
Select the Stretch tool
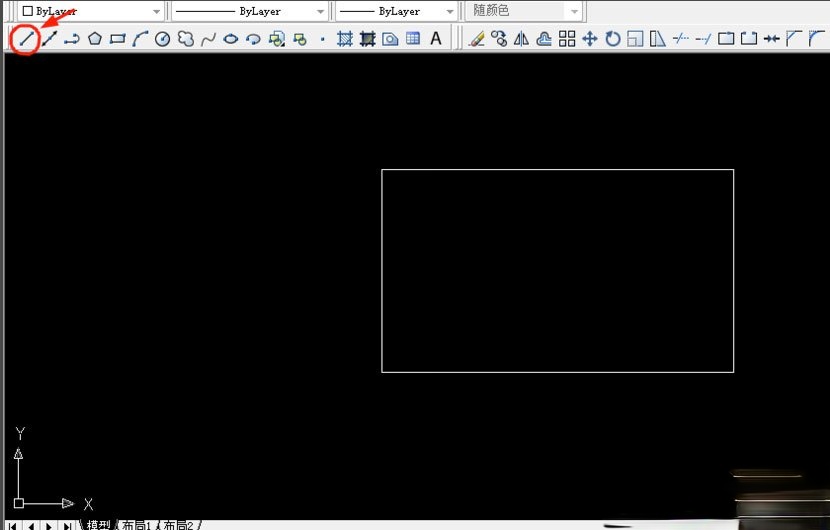click(657, 39)
